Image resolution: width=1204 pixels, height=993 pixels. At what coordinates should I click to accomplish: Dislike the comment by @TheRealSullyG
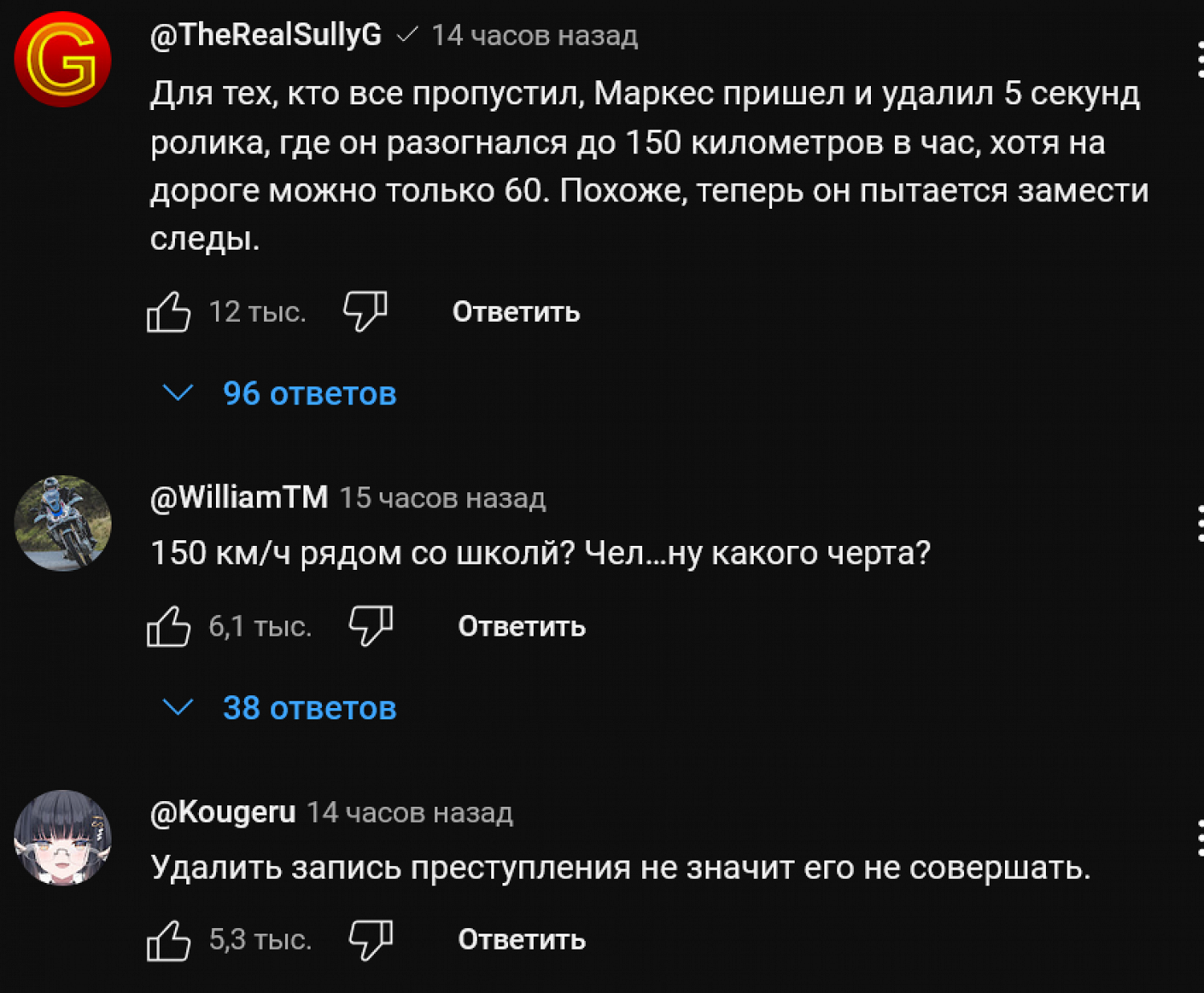[x=365, y=311]
